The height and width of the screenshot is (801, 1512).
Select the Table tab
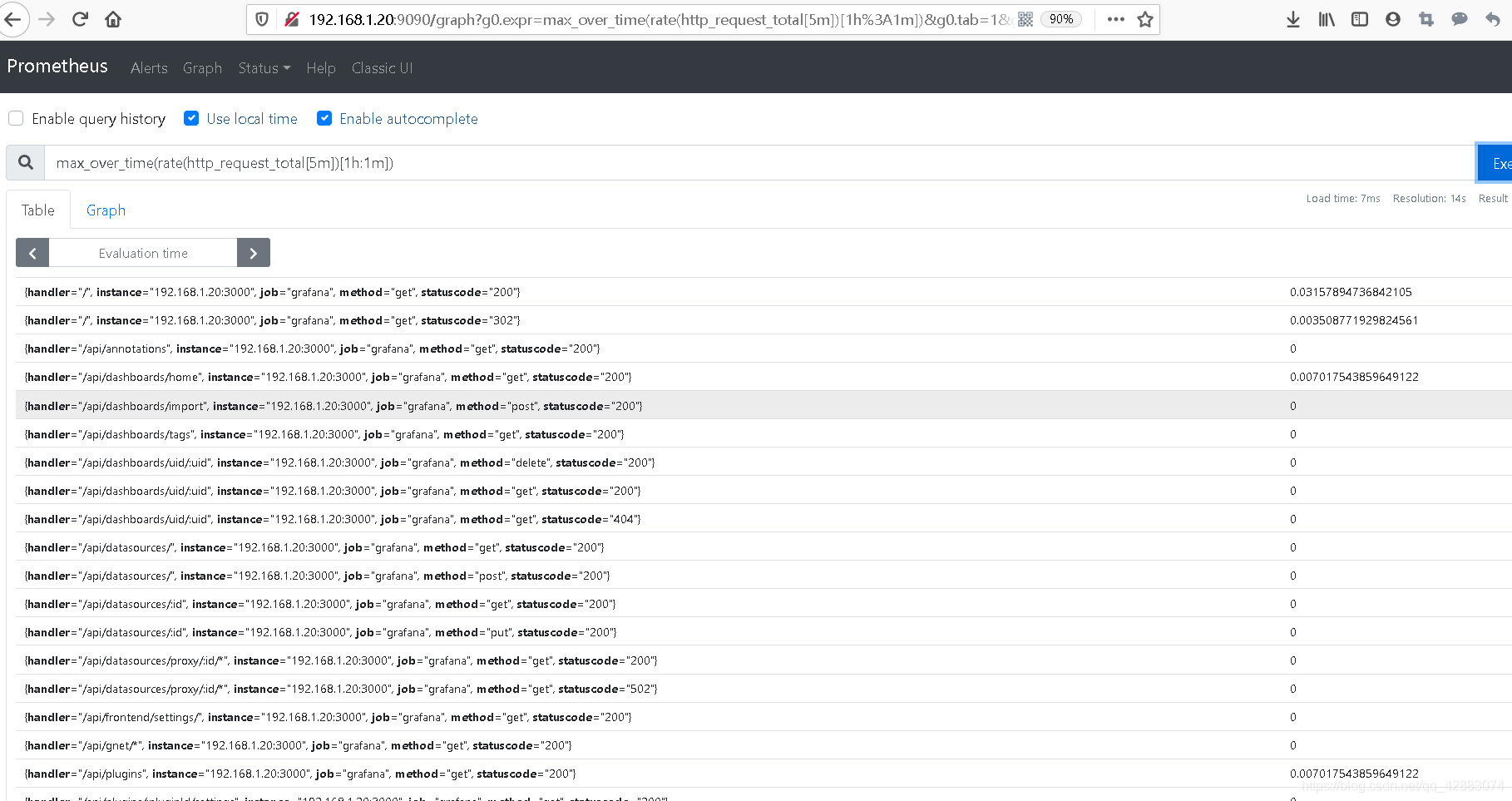coord(38,210)
